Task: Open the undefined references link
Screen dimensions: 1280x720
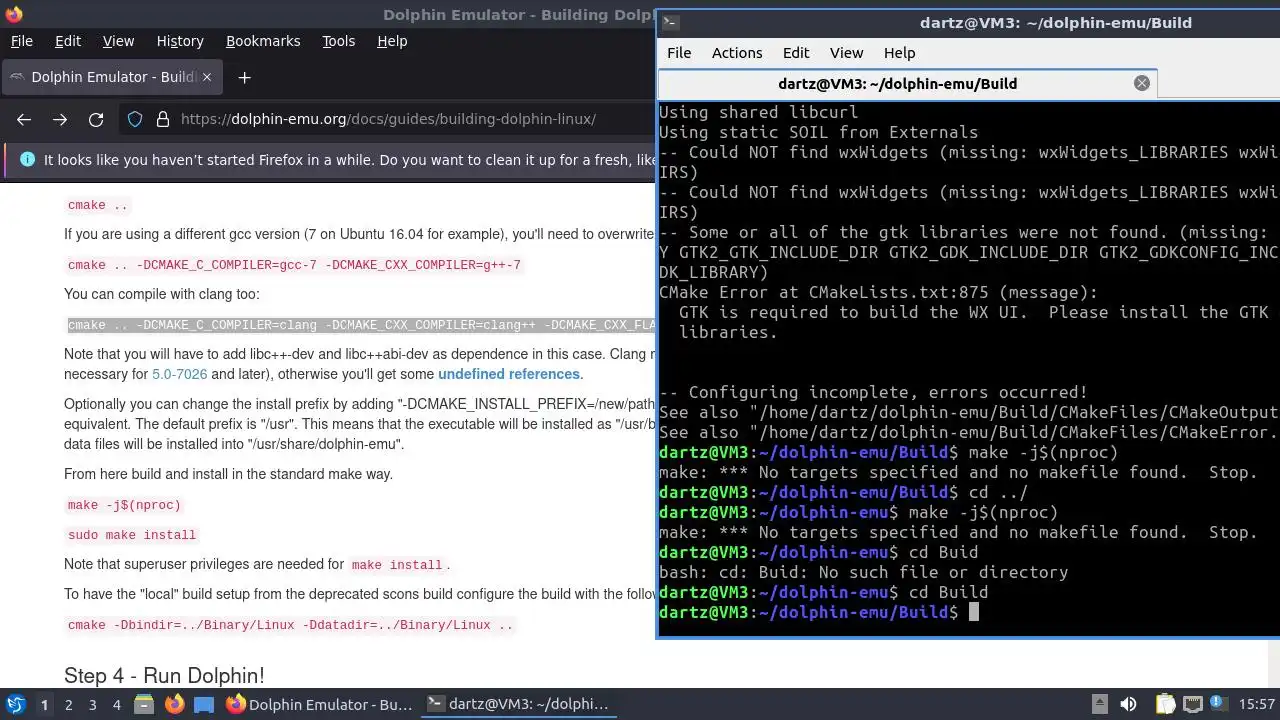Action: [x=508, y=374]
